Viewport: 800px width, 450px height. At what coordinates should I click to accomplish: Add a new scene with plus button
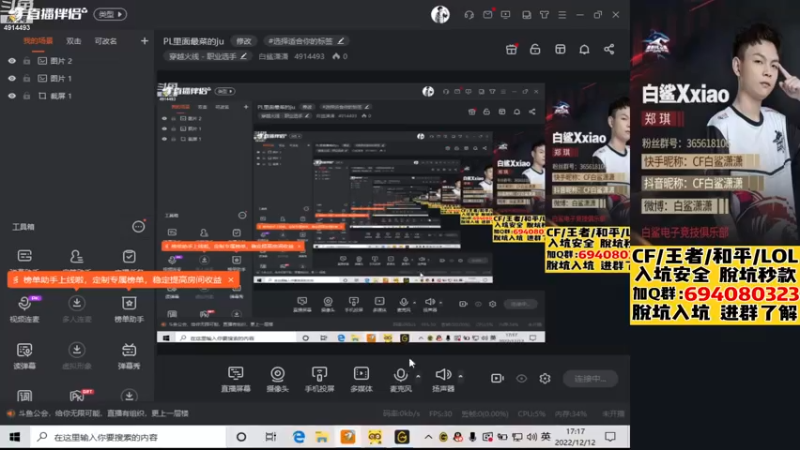pos(144,41)
